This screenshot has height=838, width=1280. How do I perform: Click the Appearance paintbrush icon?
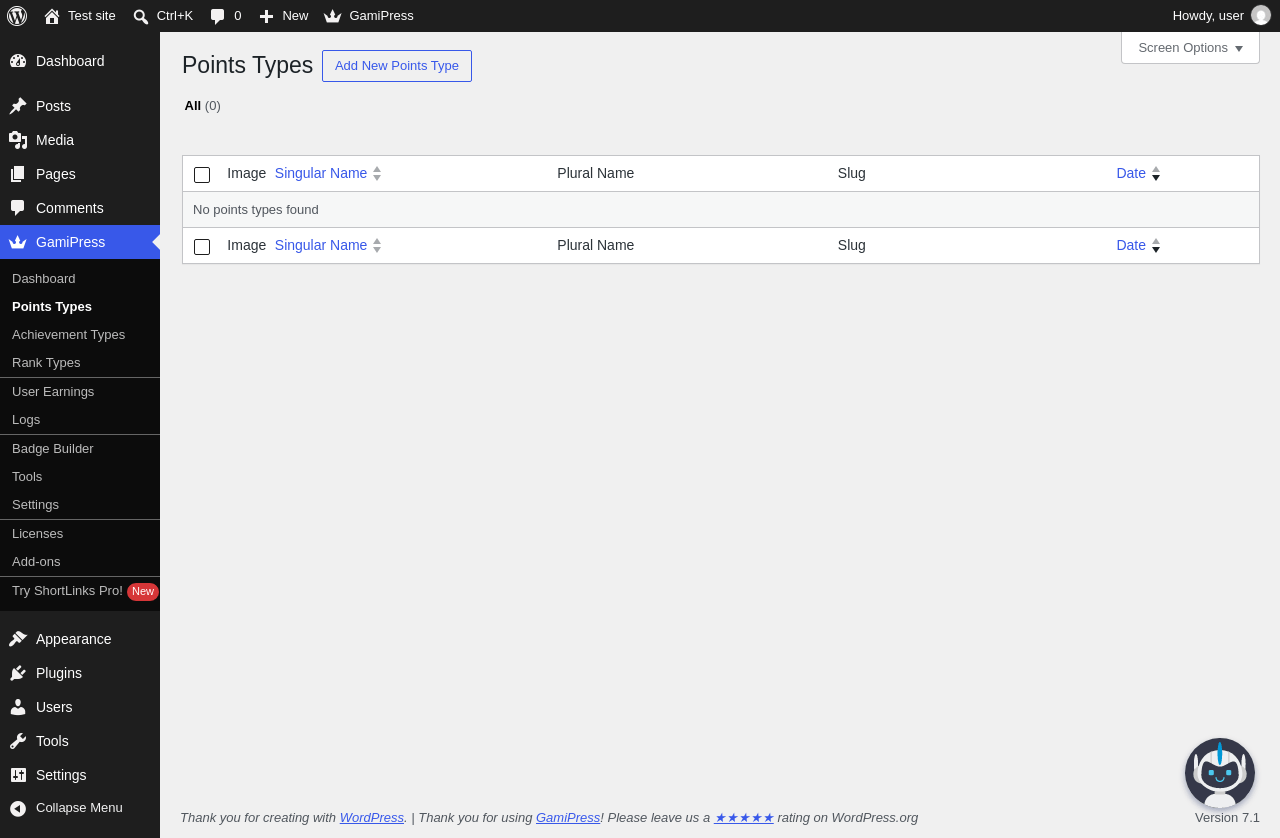(x=18, y=639)
